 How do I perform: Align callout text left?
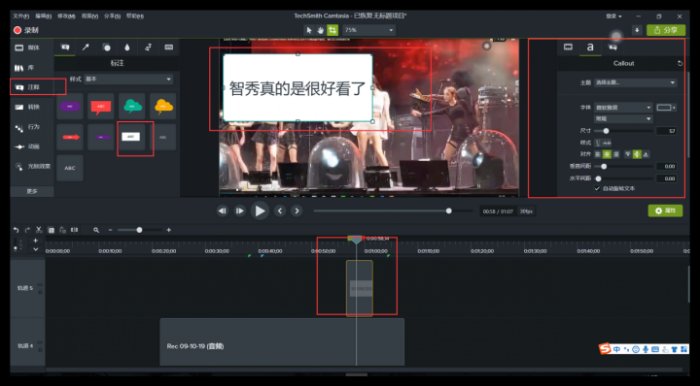click(x=598, y=154)
